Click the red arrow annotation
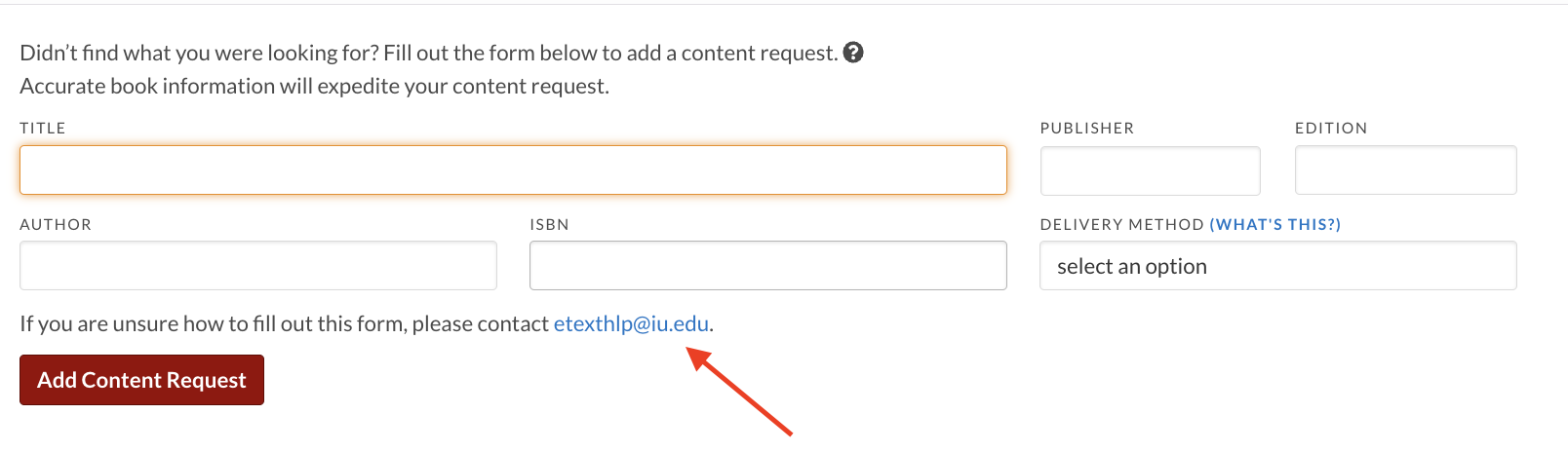The width and height of the screenshot is (1568, 452). (x=740, y=391)
